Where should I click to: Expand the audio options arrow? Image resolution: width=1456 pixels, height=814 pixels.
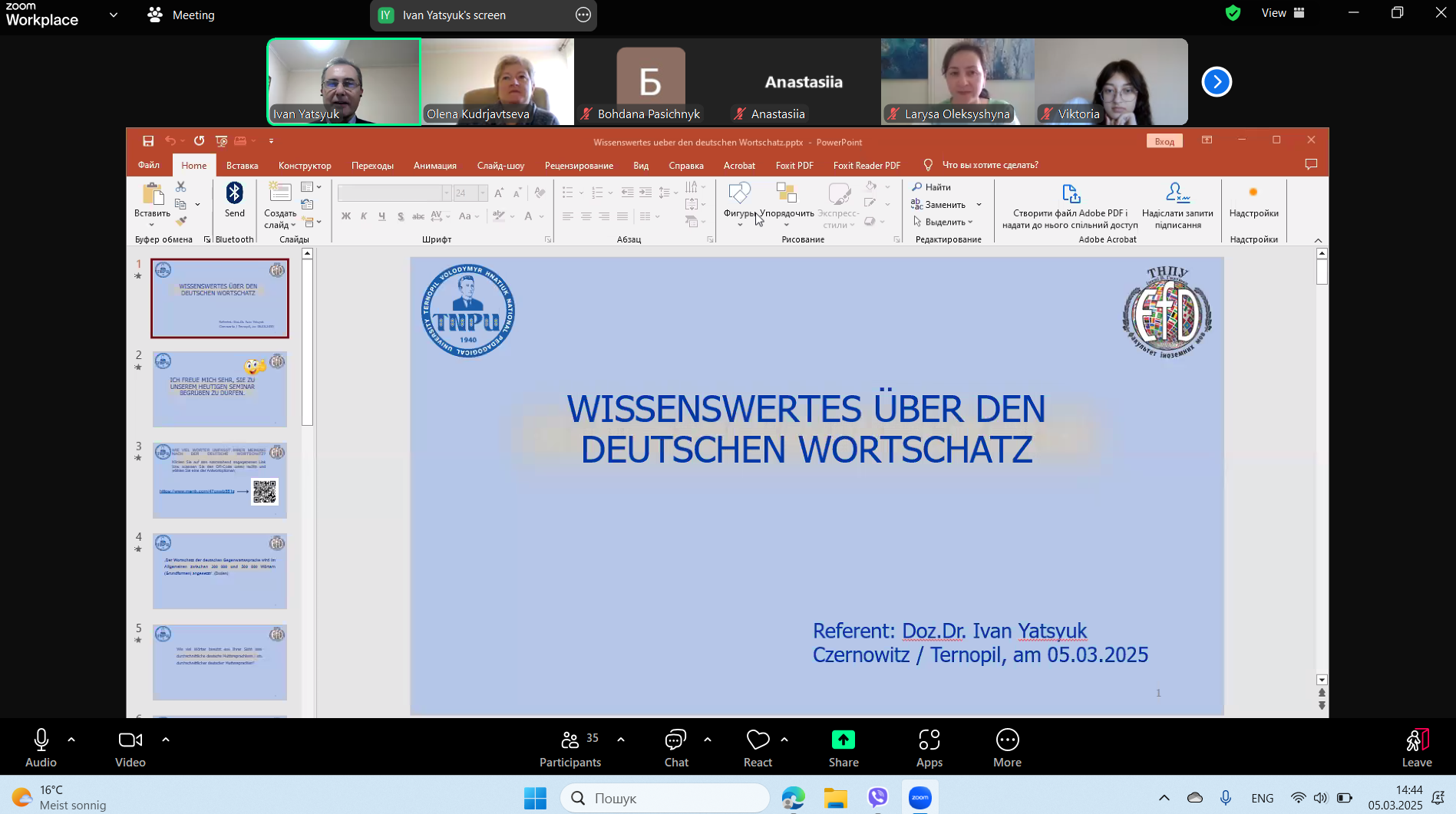tap(71, 740)
